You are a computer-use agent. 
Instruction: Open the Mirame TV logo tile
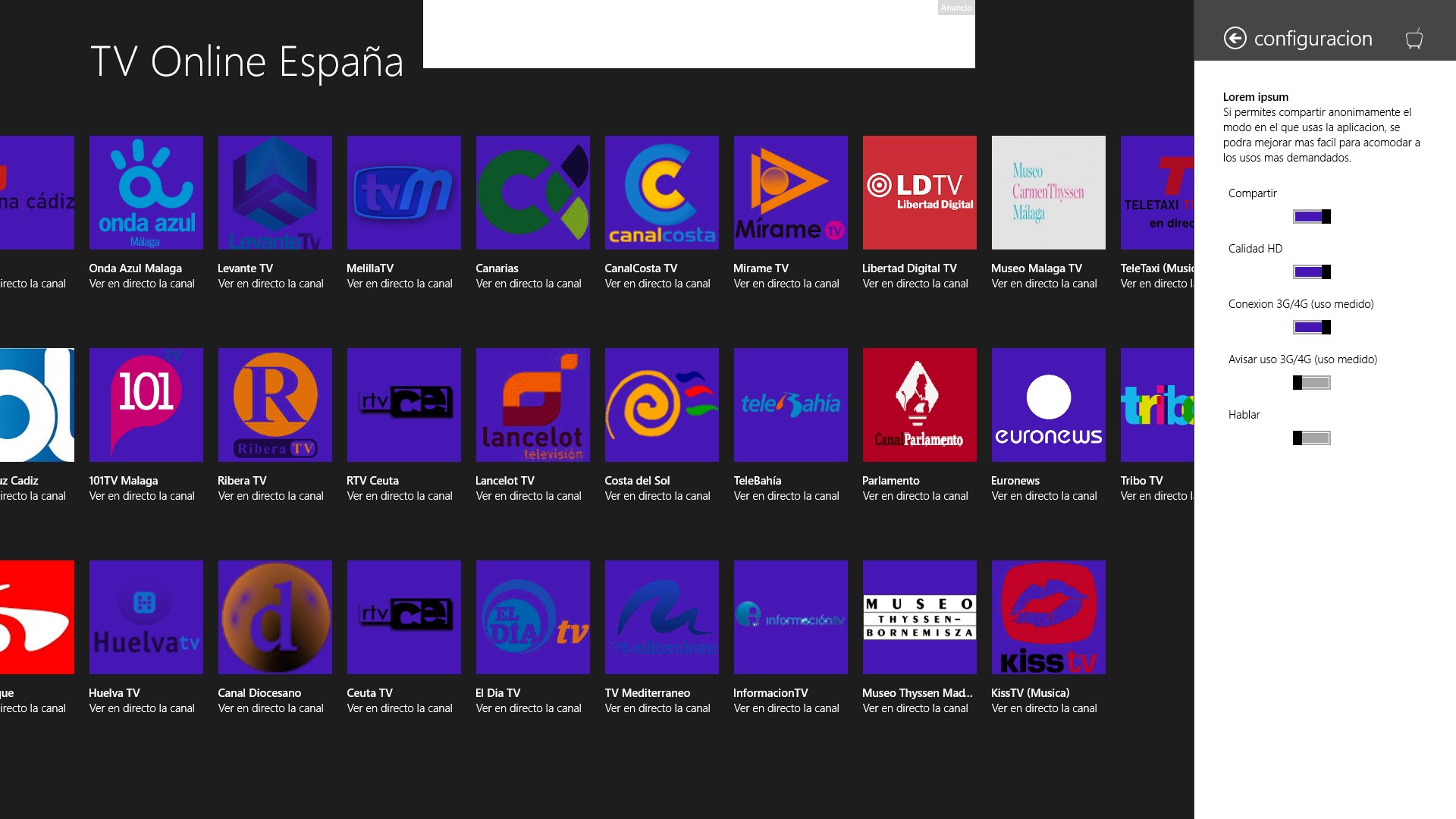pos(791,193)
